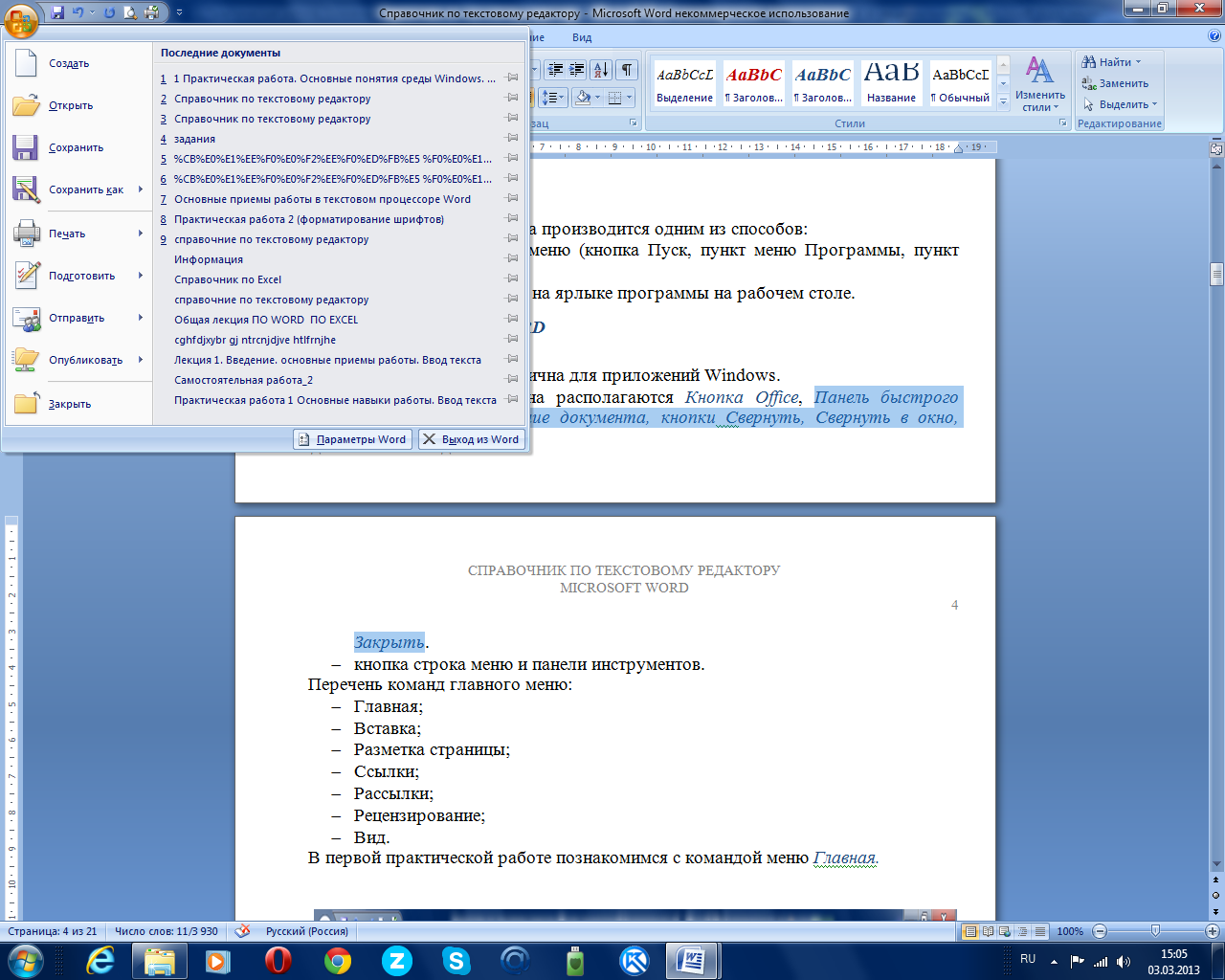Pin 'Практическая работа 2 (форматирование шрифтов)' document
Viewport: 1225px width, 980px height.
pos(512,219)
